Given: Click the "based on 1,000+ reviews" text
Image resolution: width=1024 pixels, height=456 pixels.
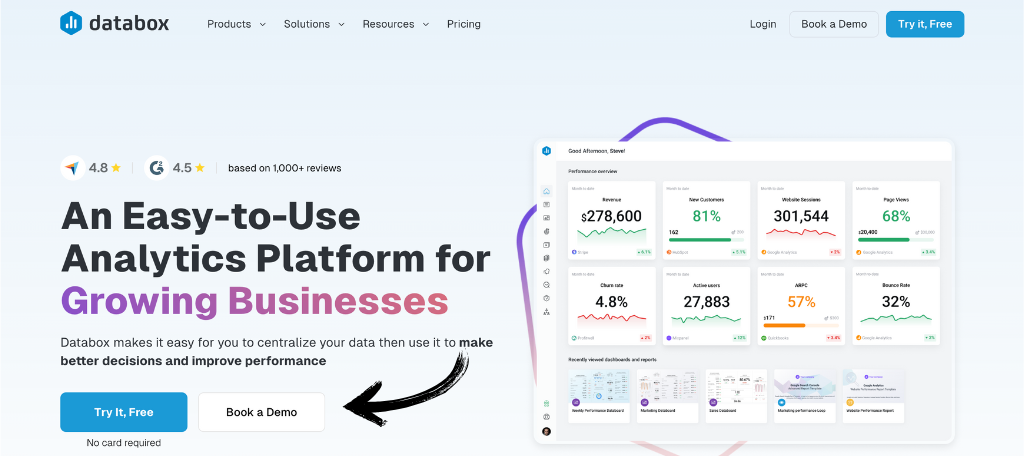Looking at the screenshot, I should 285,168.
